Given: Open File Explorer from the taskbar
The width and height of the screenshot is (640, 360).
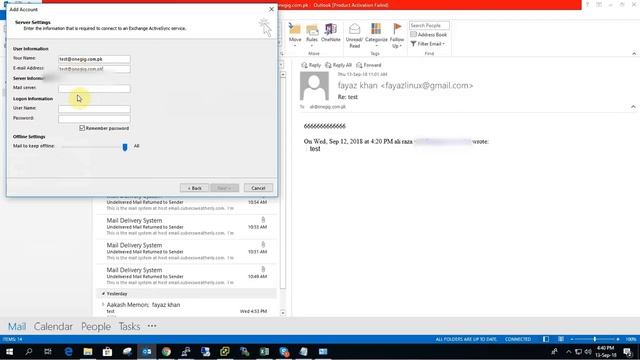Looking at the screenshot, I should [x=88, y=351].
